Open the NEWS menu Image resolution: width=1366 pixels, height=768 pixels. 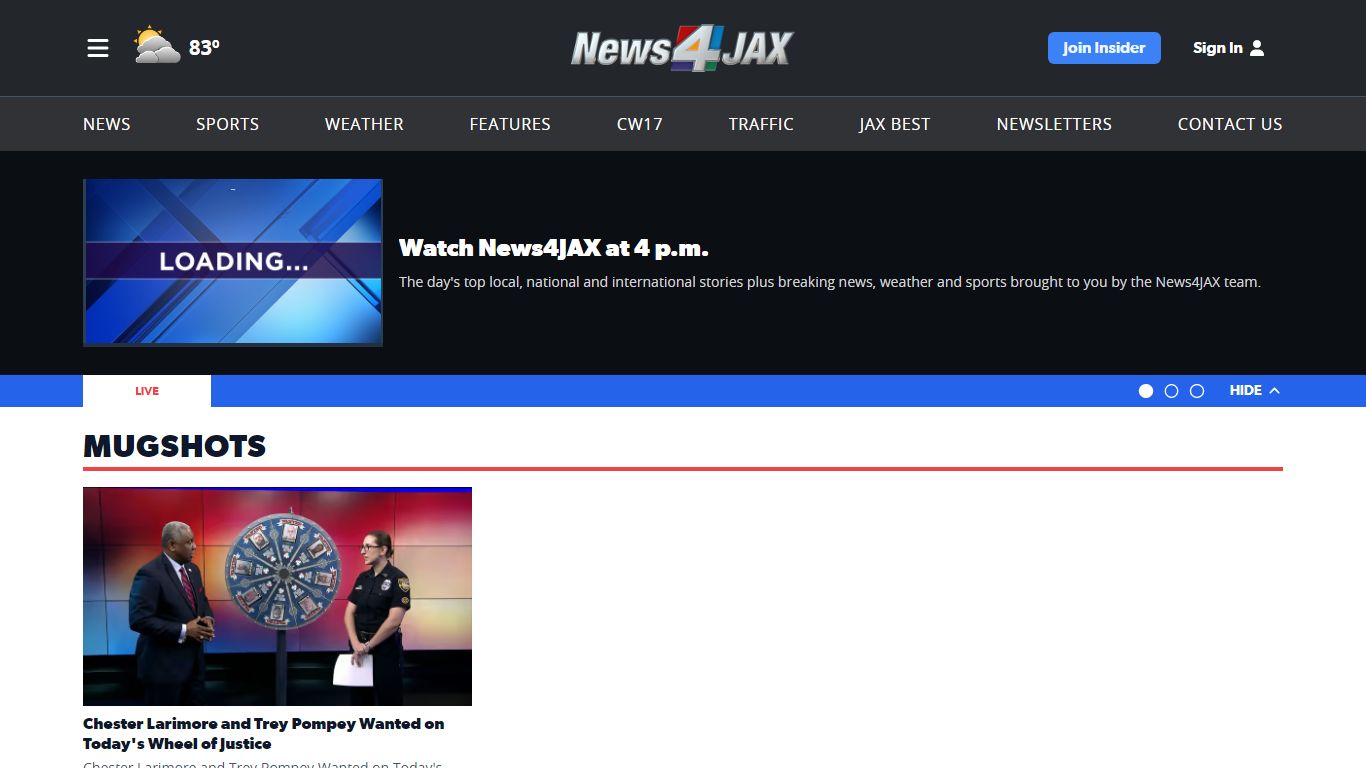click(107, 124)
